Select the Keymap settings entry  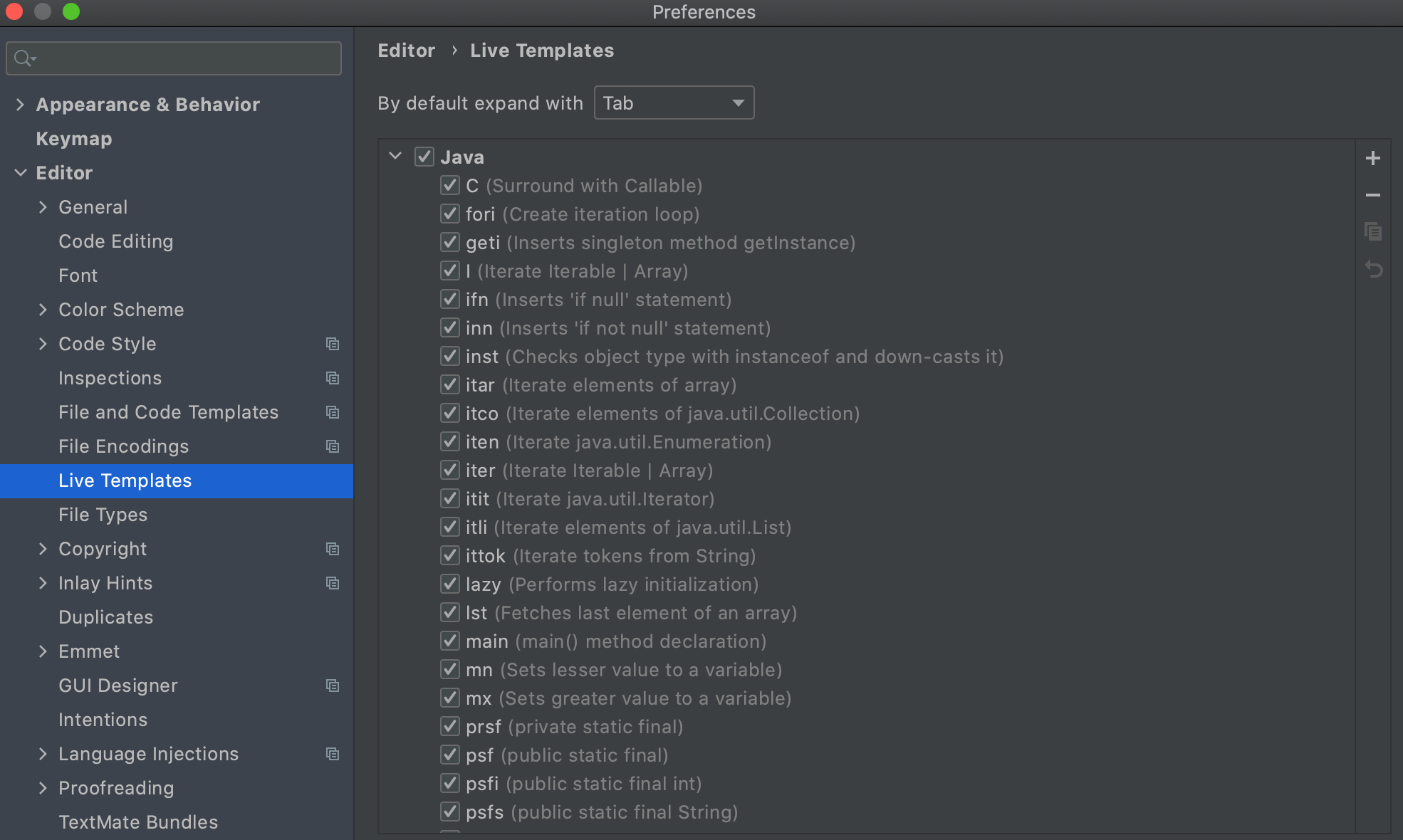[x=74, y=139]
